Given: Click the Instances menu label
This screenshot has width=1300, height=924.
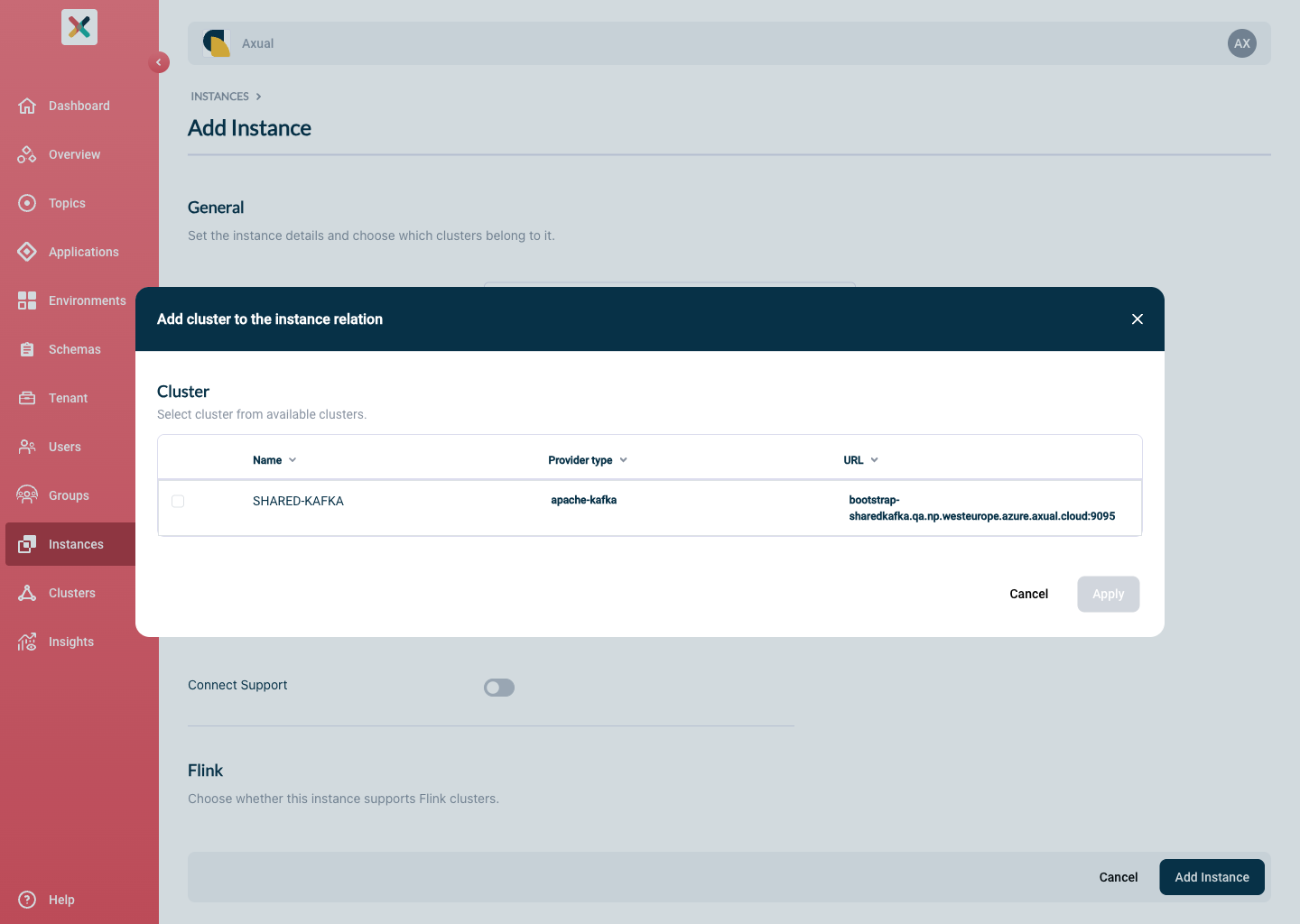Looking at the screenshot, I should point(76,544).
